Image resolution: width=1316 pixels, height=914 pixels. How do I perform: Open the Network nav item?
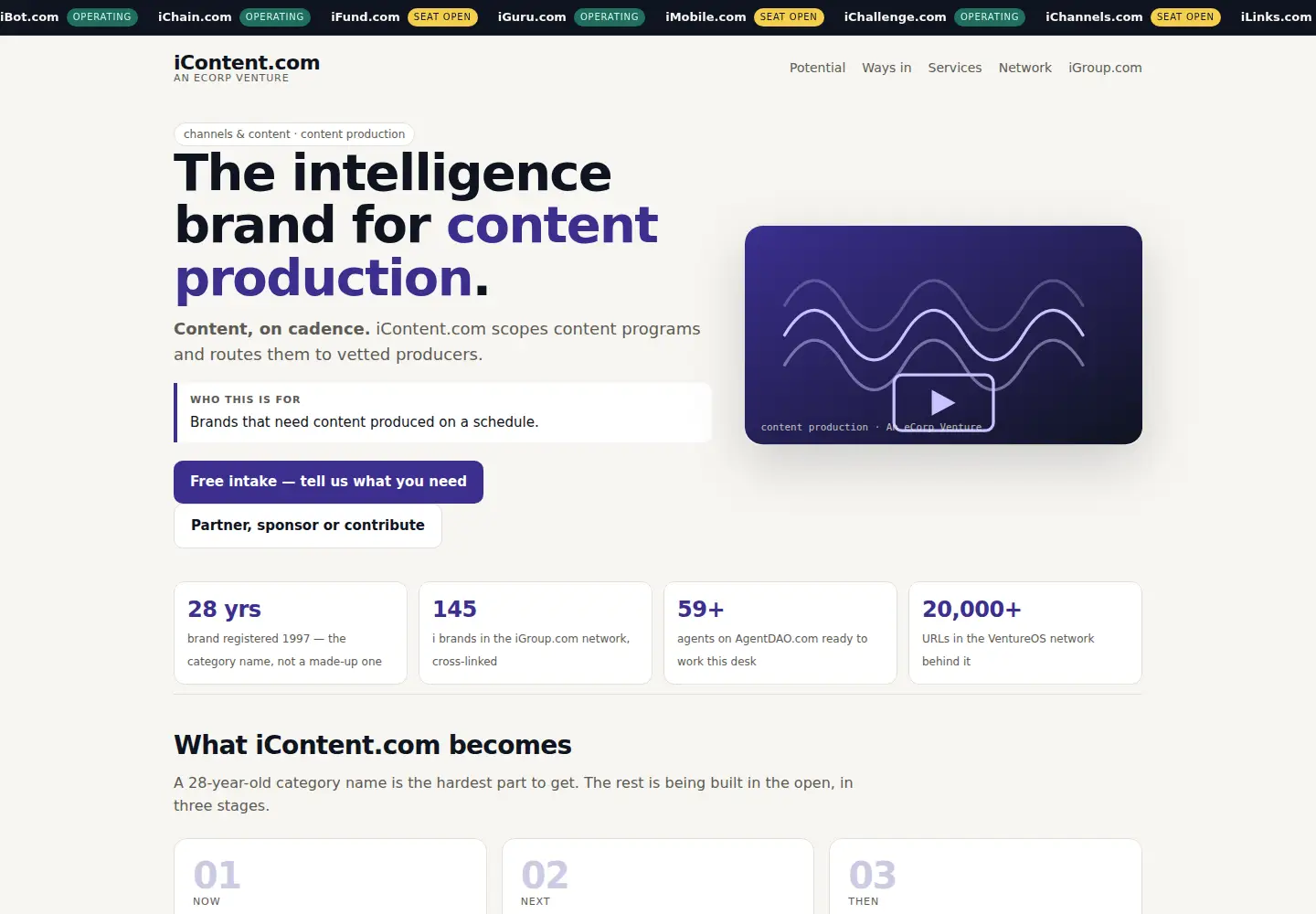point(1025,68)
